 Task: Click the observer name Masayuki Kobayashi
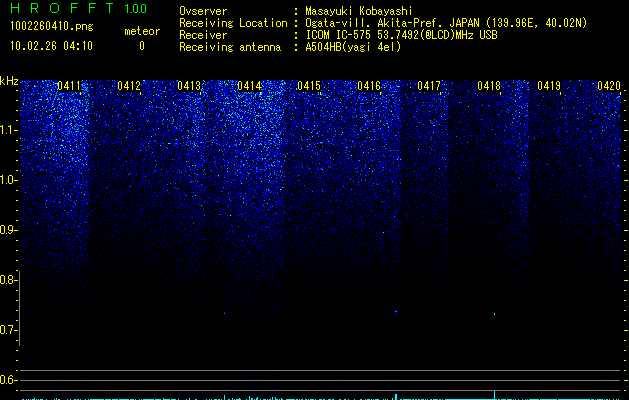[x=359, y=11]
